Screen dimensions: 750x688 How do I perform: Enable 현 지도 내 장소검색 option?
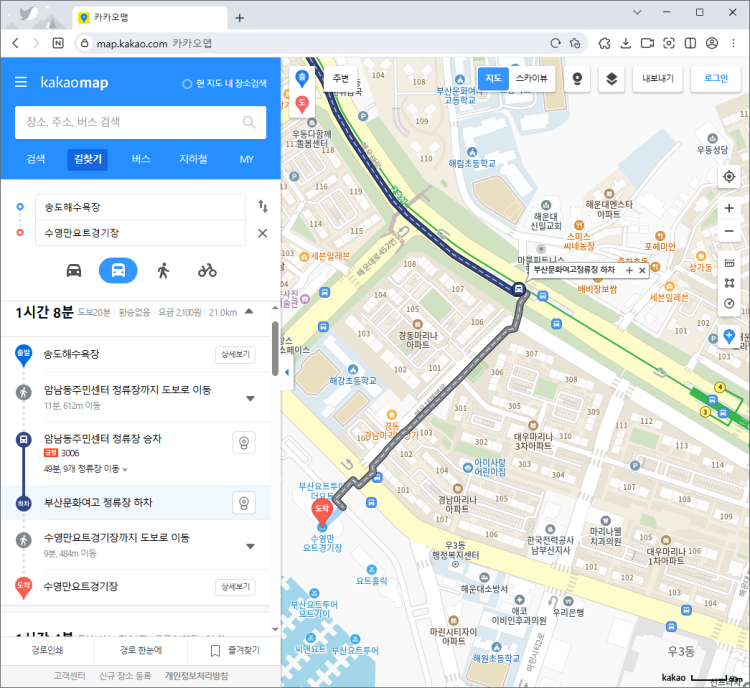(187, 83)
